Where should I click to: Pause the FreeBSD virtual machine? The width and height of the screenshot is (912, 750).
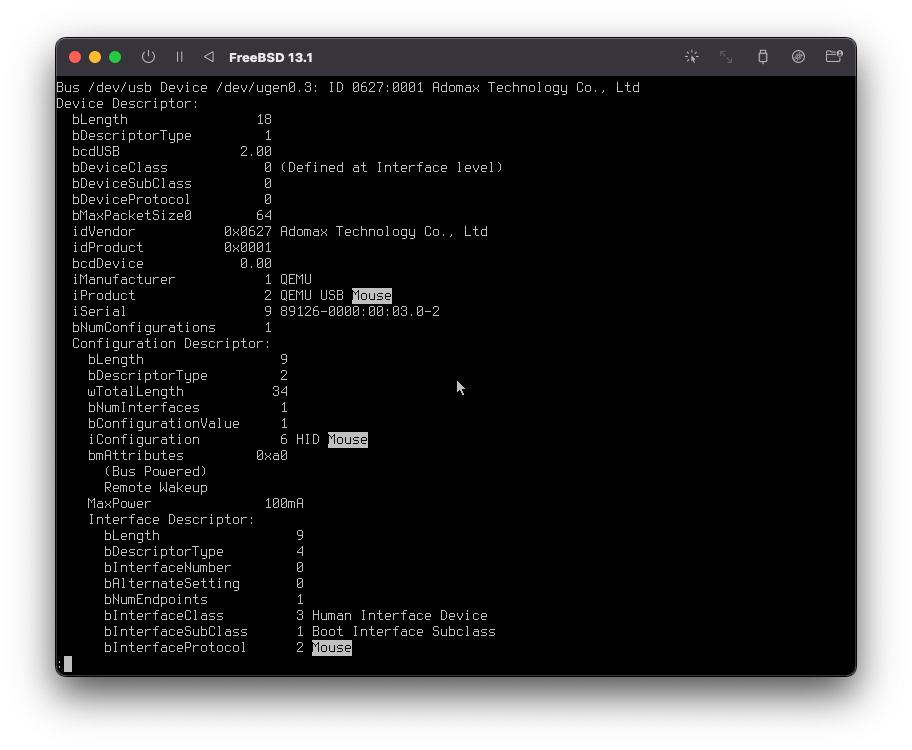click(x=180, y=57)
